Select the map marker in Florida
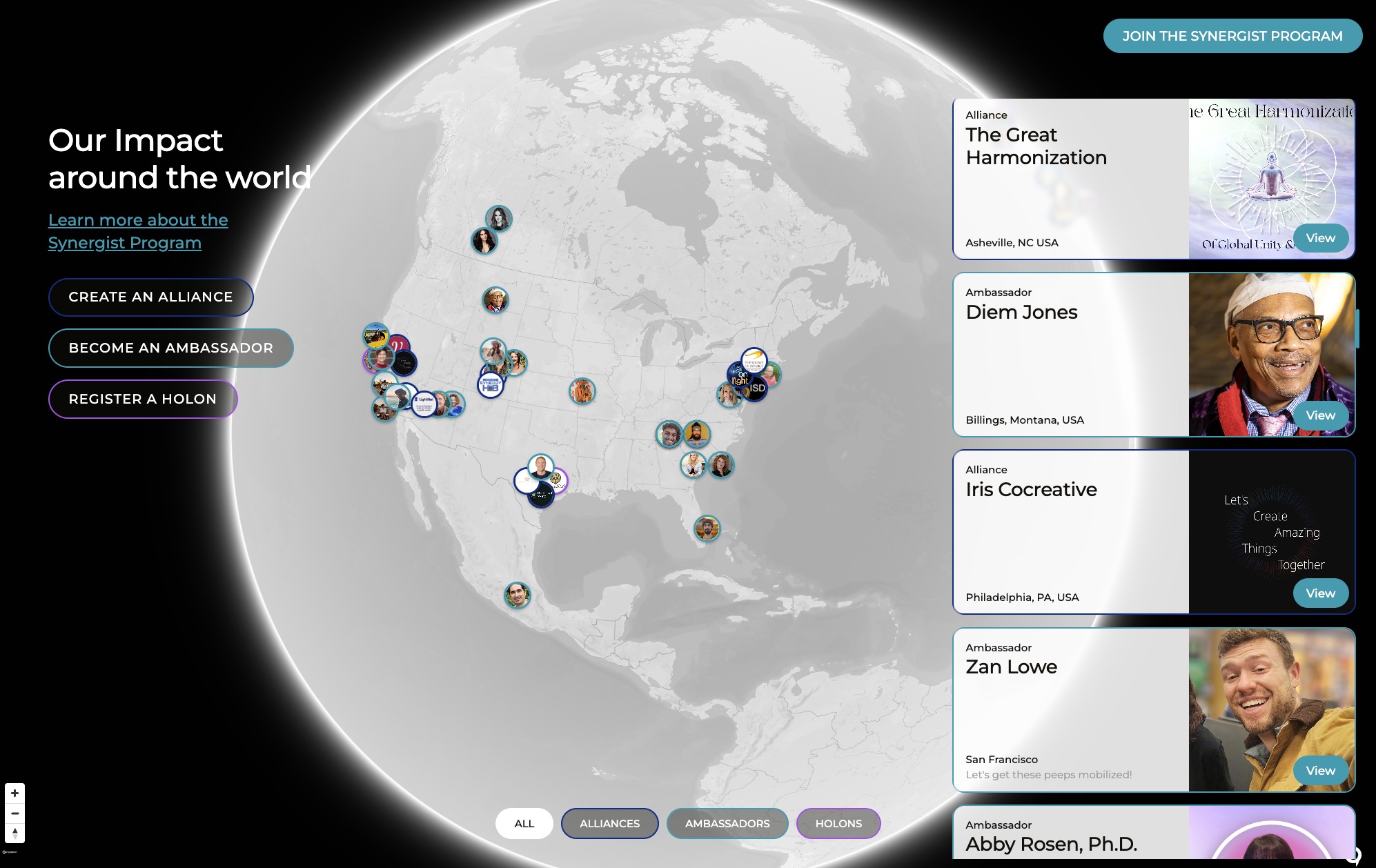 [x=707, y=529]
